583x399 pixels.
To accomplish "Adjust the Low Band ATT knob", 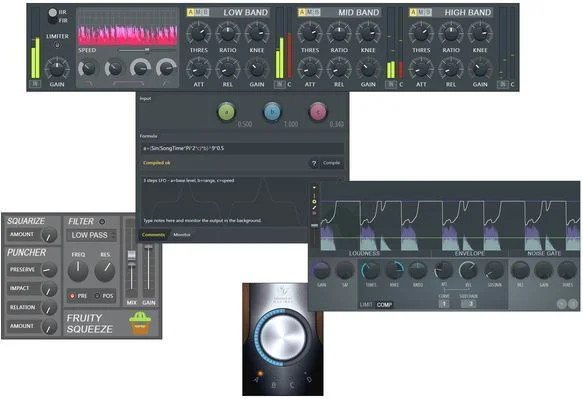I will tap(199, 68).
